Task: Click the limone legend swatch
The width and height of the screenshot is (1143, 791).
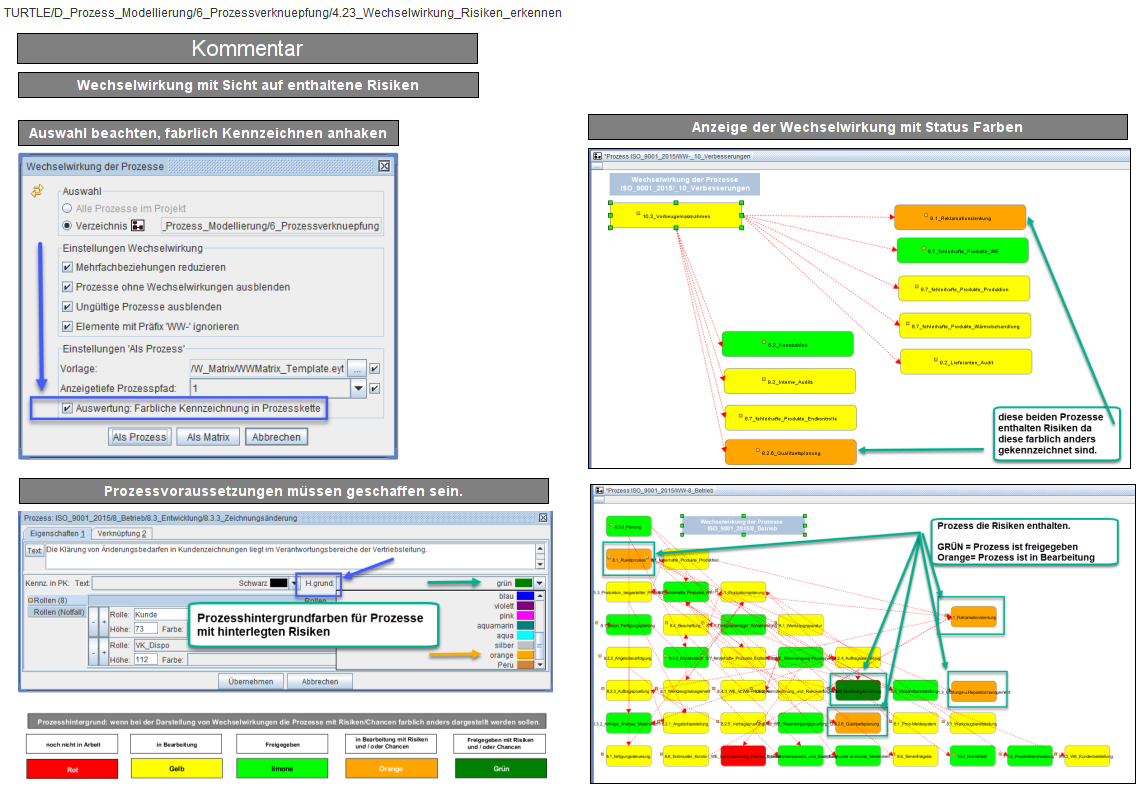Action: [x=282, y=768]
